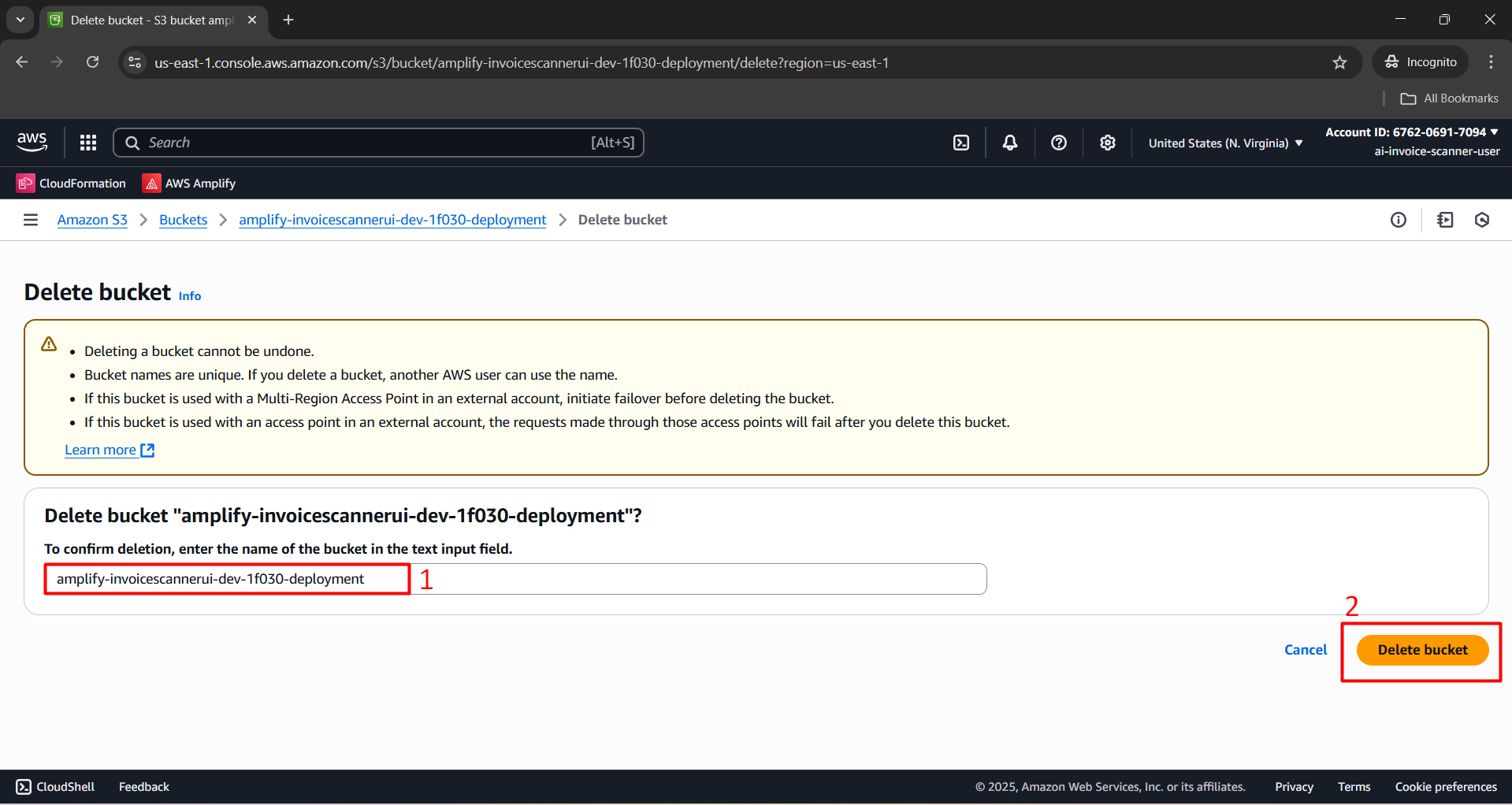
Task: Click the orange Delete bucket button
Action: (1422, 650)
